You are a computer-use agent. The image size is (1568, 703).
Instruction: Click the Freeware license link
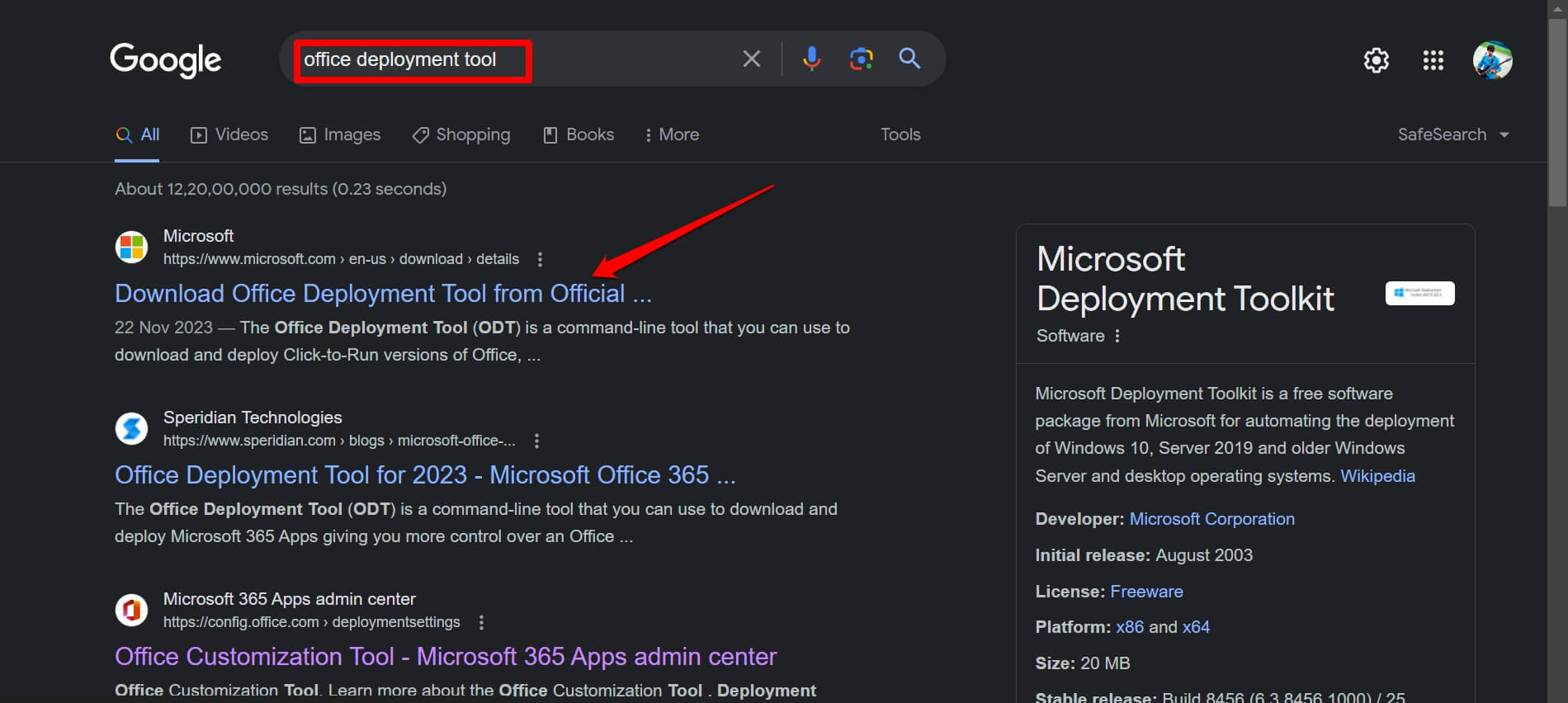1146,592
